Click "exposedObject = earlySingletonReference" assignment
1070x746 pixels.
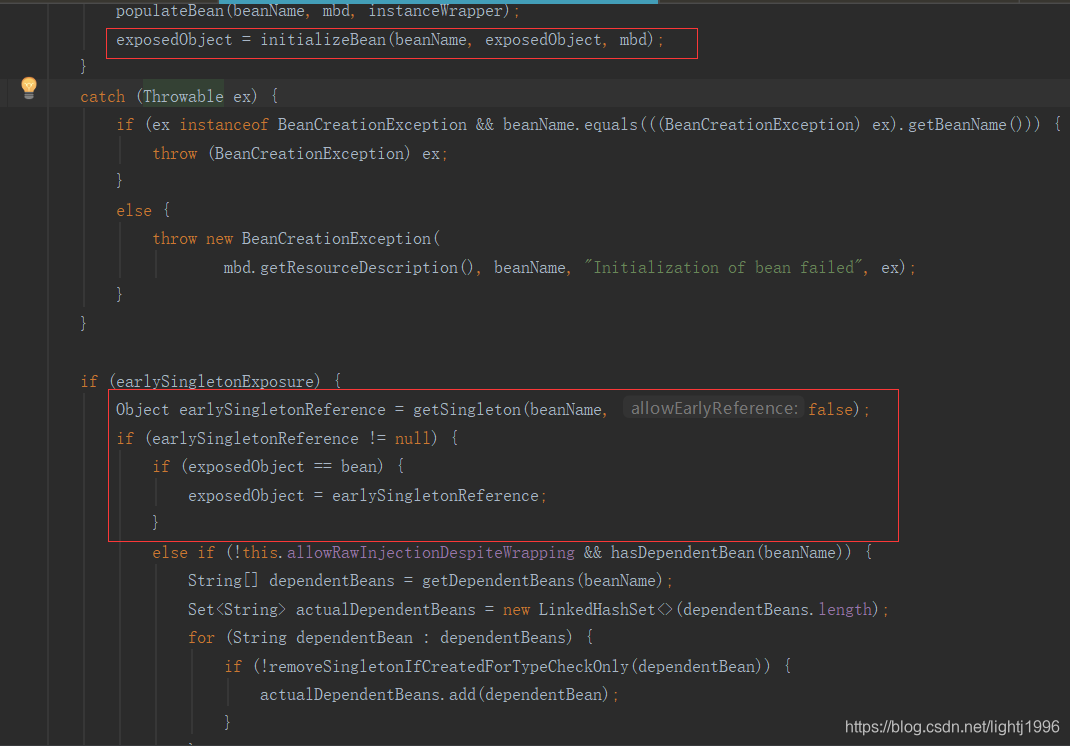[x=367, y=496]
